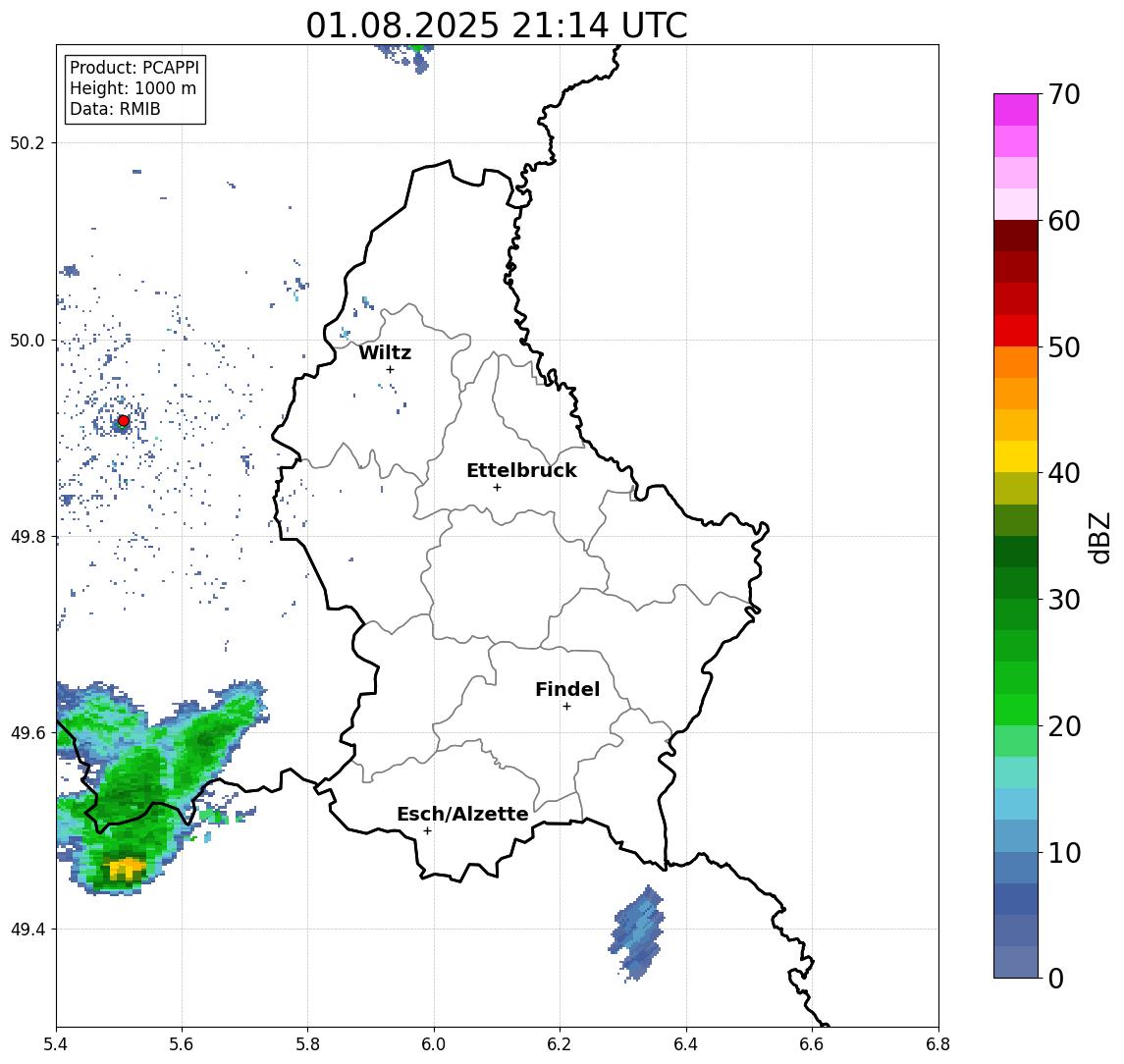Viewport: 1124px width, 1064px height.
Task: Click the Wiltz station label
Action: coord(385,352)
